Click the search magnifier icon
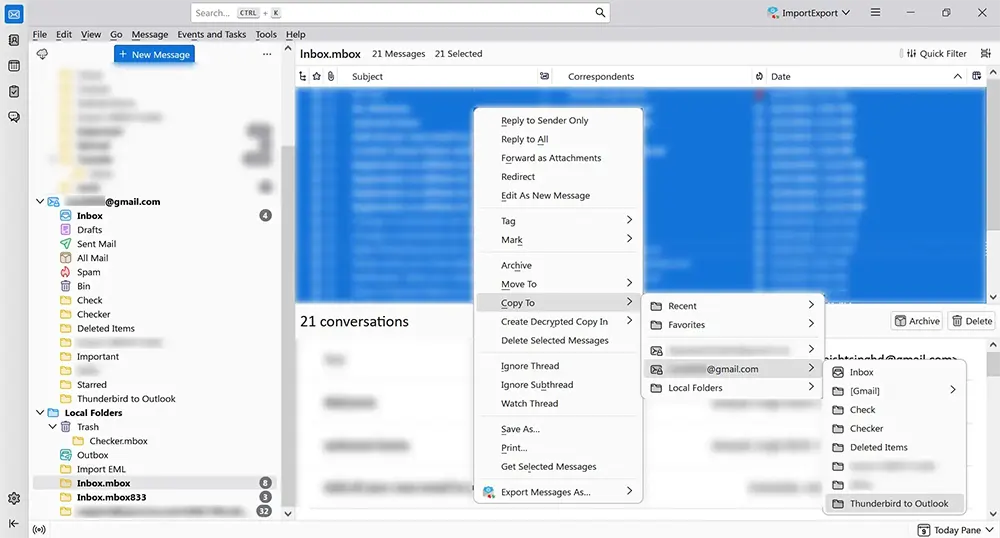Screen dimensions: 1000x538 point(600,13)
